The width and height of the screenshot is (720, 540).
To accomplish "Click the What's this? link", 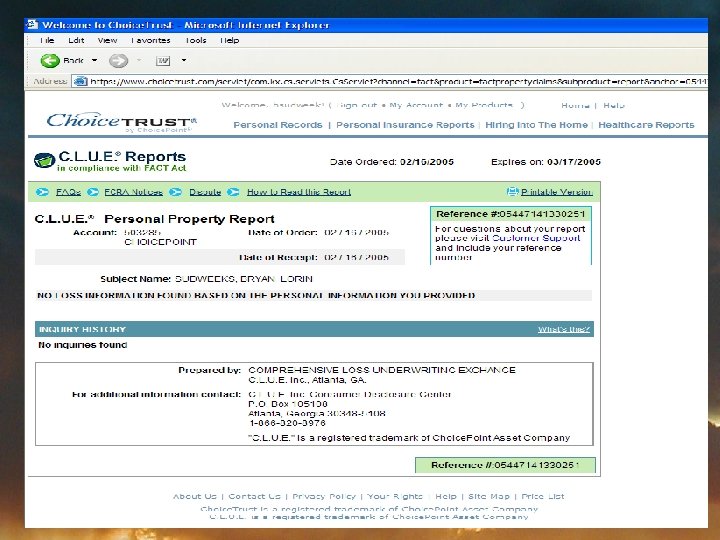I will pyautogui.click(x=564, y=329).
